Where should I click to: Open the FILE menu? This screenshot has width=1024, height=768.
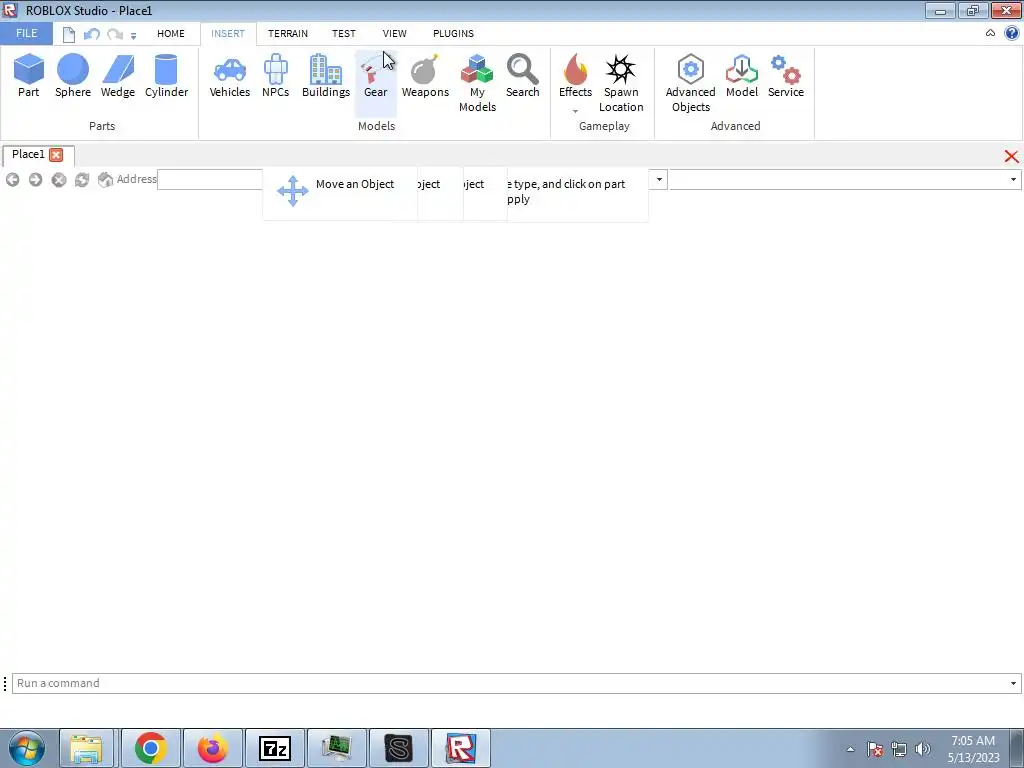tap(26, 33)
